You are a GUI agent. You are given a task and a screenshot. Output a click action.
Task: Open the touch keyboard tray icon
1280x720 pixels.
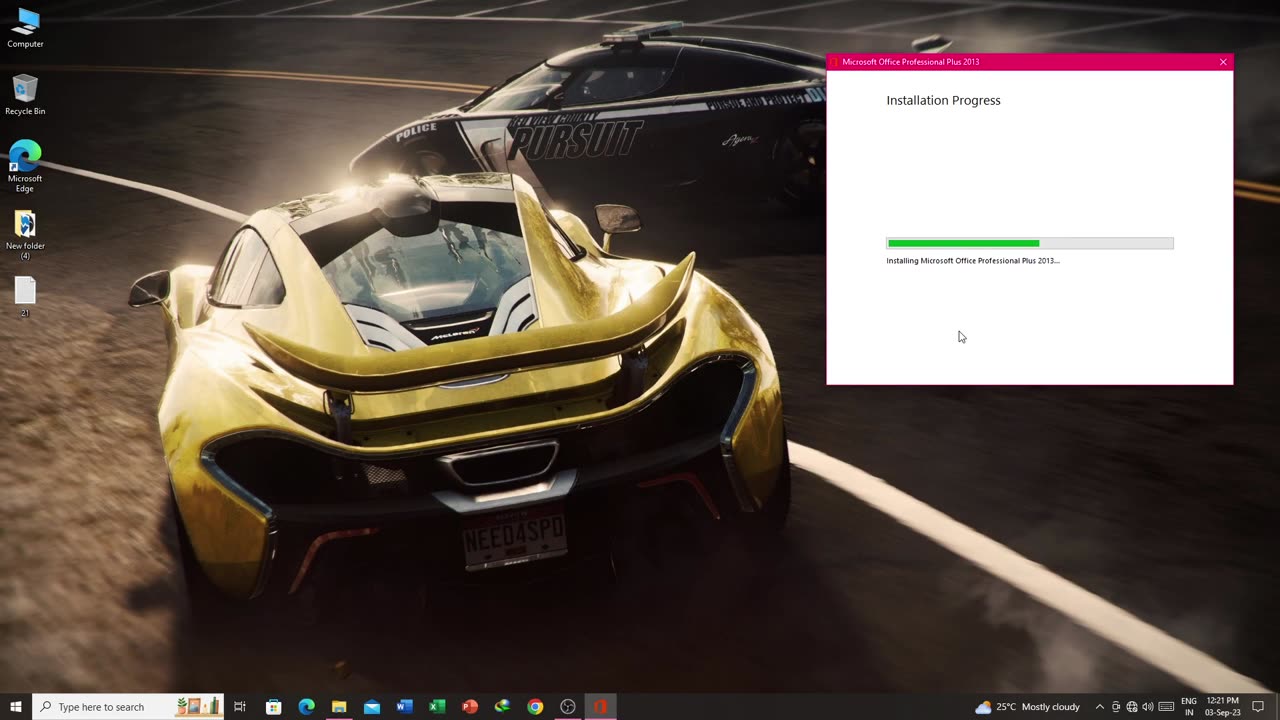(x=1166, y=707)
